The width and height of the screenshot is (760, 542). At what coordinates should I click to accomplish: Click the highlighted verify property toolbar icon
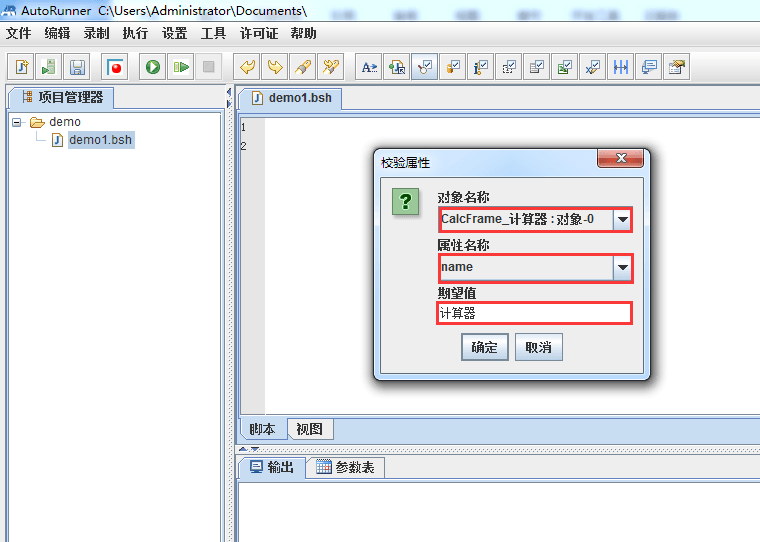tap(425, 67)
